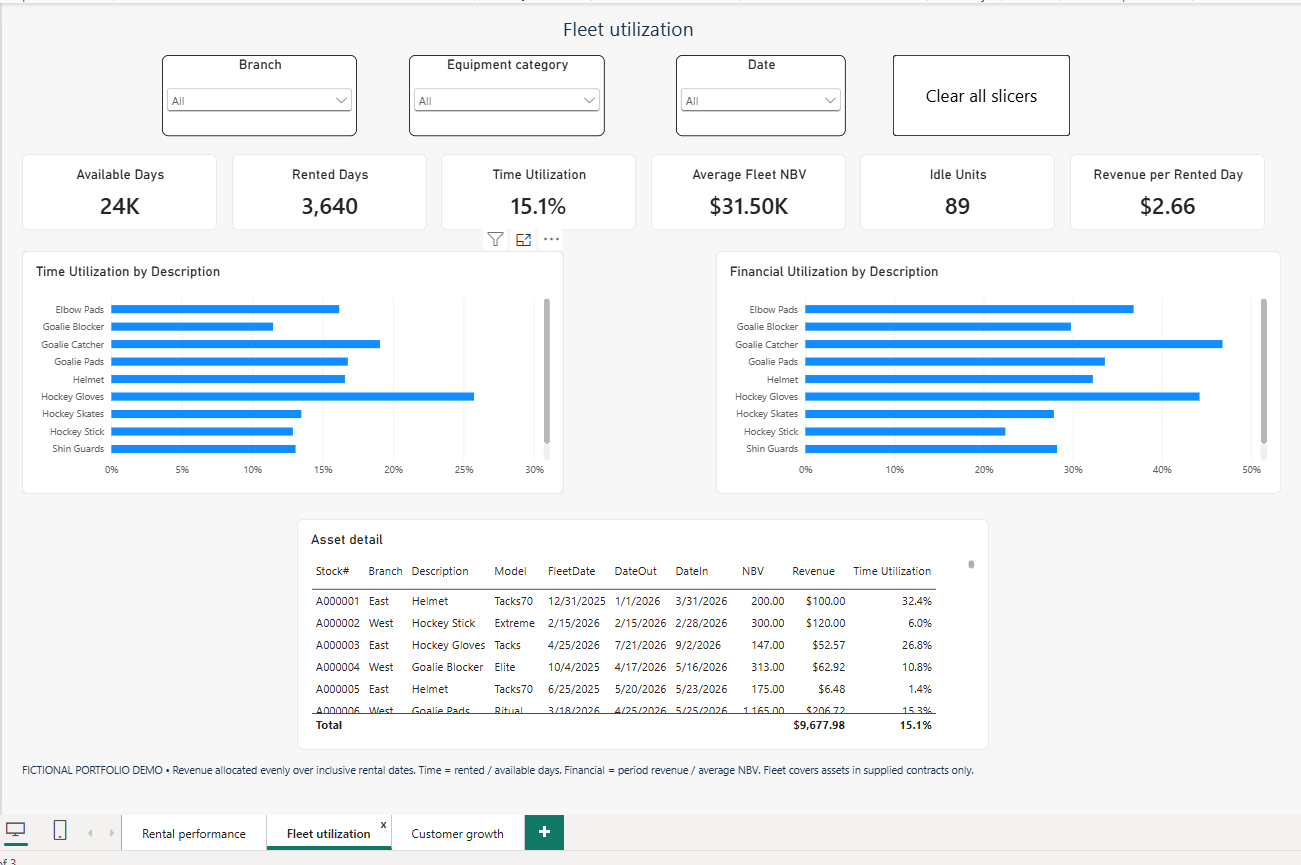Click Asset detail table title
The image size is (1301, 865).
(x=347, y=539)
